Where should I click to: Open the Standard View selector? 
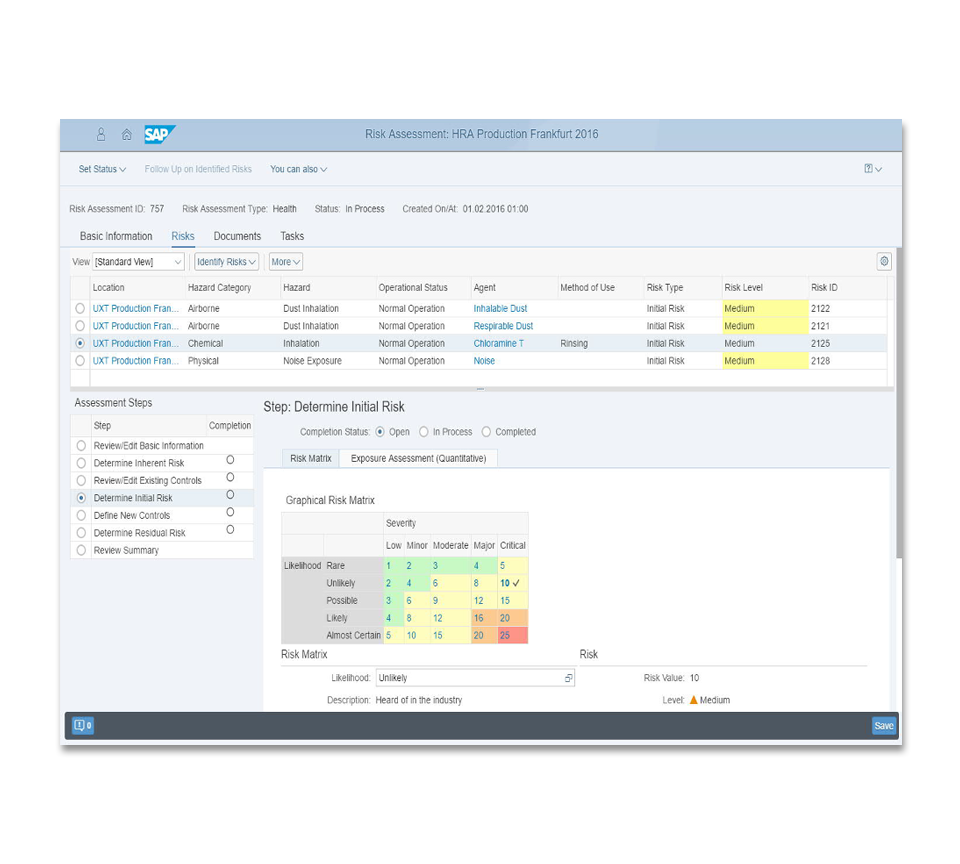click(x=139, y=262)
